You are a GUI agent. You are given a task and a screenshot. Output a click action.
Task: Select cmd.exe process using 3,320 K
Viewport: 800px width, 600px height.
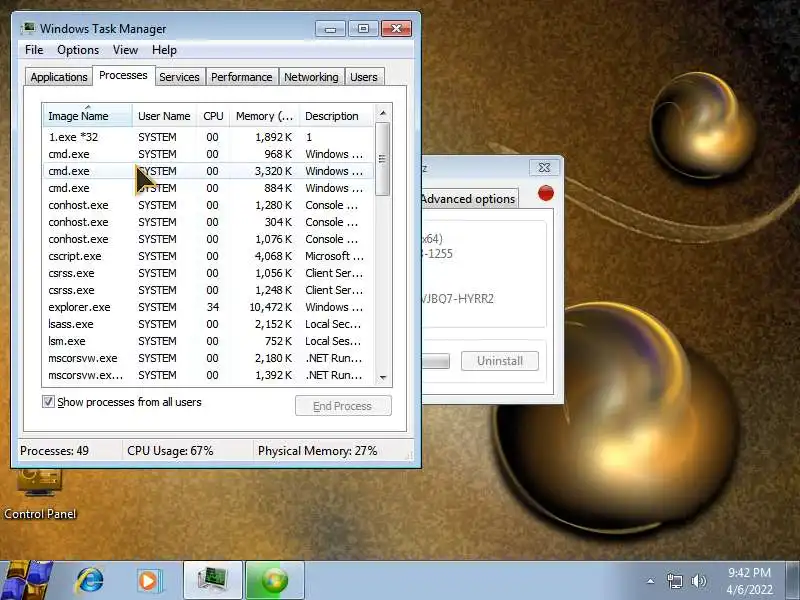208,171
